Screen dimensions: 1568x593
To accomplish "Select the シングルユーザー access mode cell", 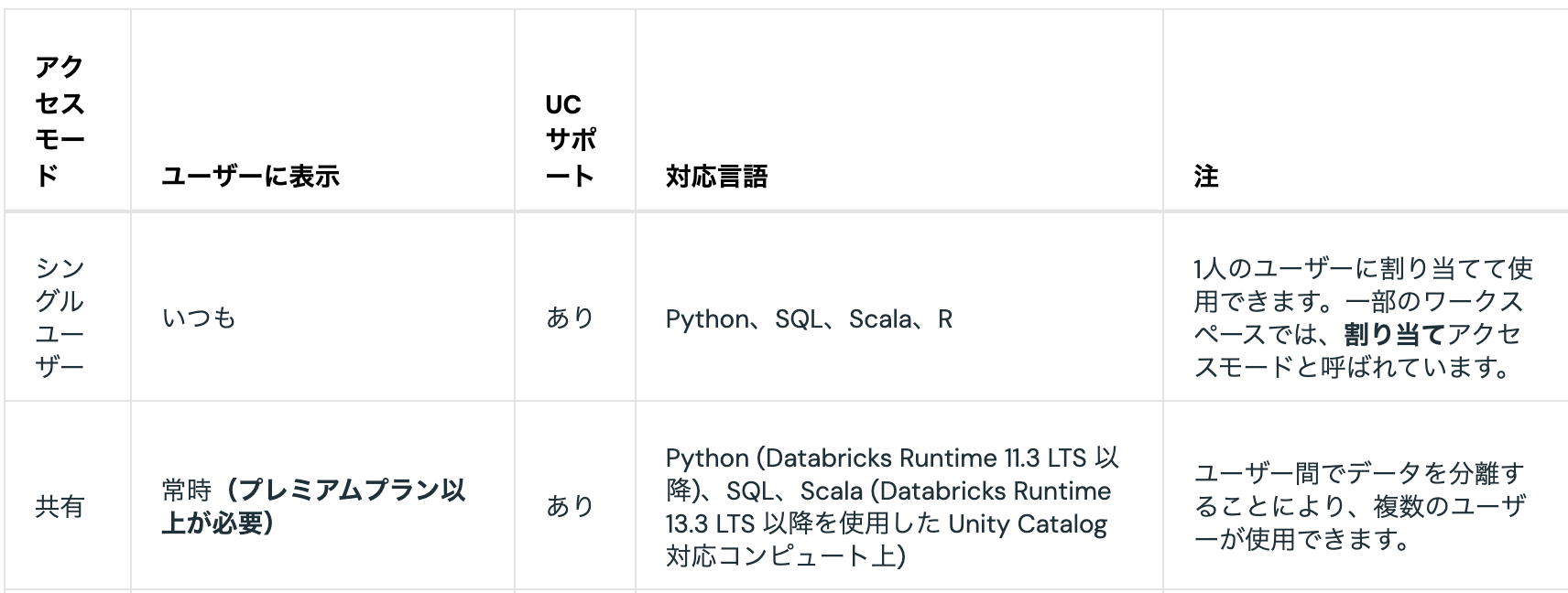I will [60, 317].
